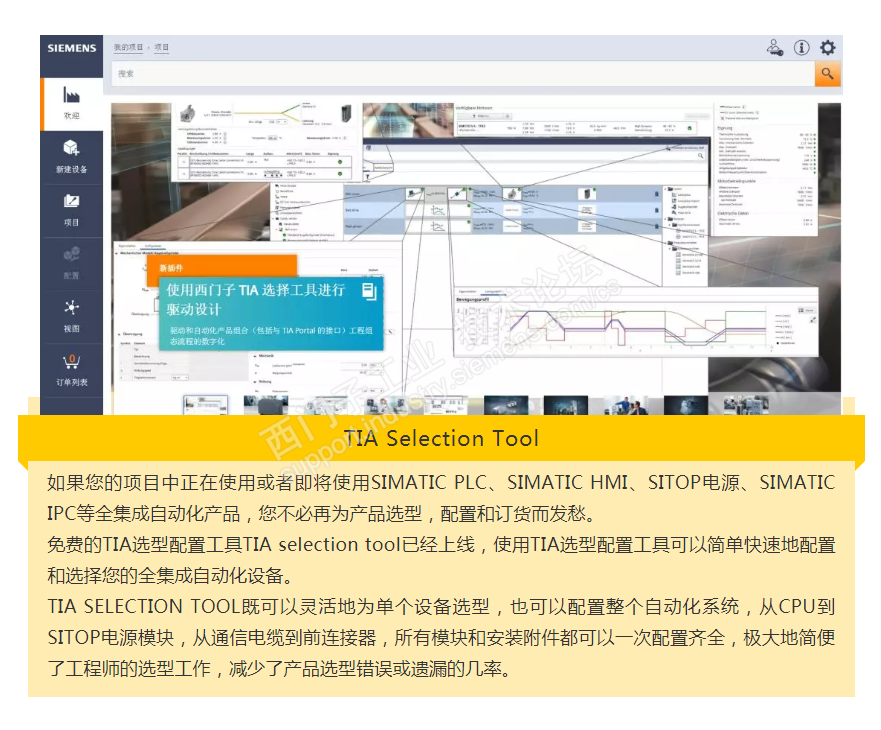Open the user login icon

tap(775, 48)
